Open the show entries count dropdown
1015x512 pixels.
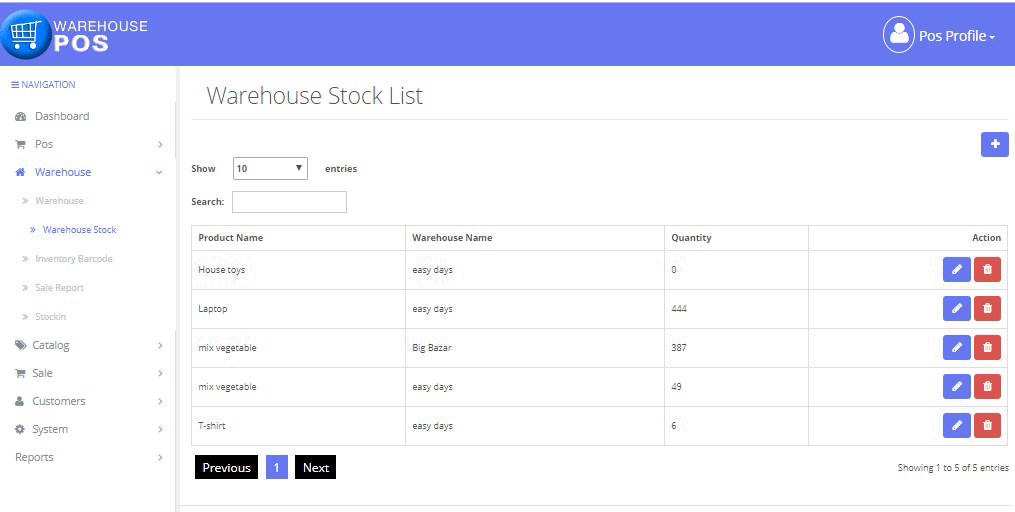(270, 169)
